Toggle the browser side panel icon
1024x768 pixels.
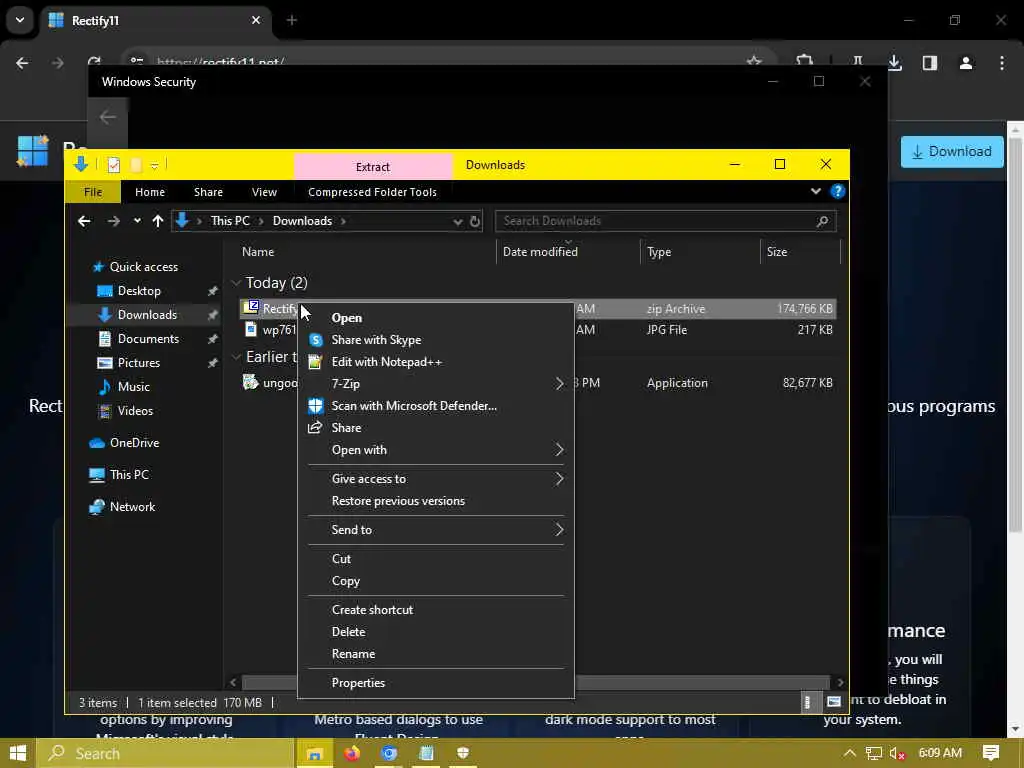point(930,63)
